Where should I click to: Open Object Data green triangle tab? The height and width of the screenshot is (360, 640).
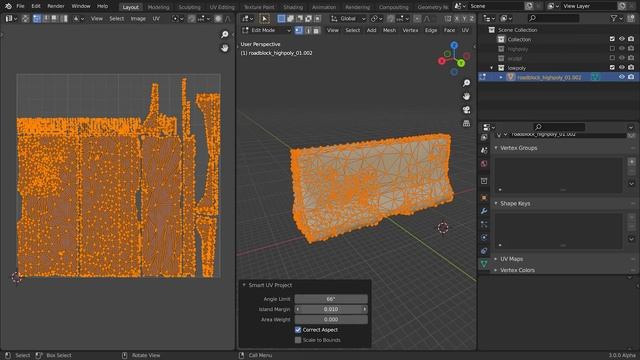484,264
